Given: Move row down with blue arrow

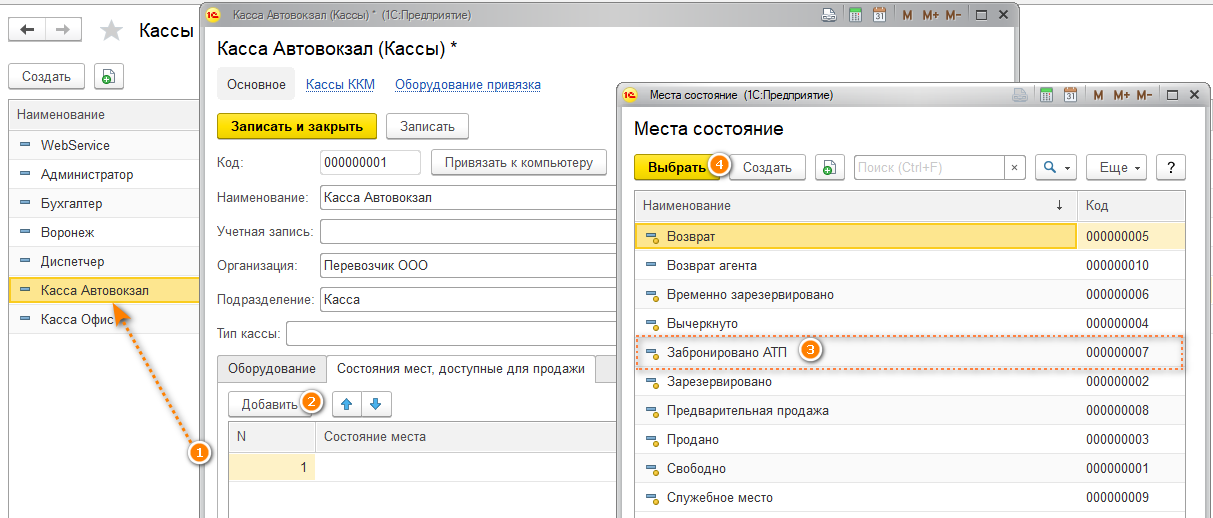Looking at the screenshot, I should 377,405.
